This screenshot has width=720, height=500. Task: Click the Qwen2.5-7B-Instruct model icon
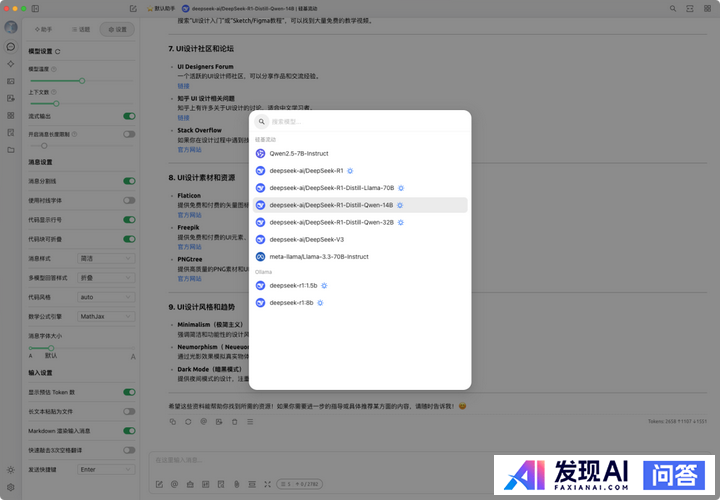260,154
